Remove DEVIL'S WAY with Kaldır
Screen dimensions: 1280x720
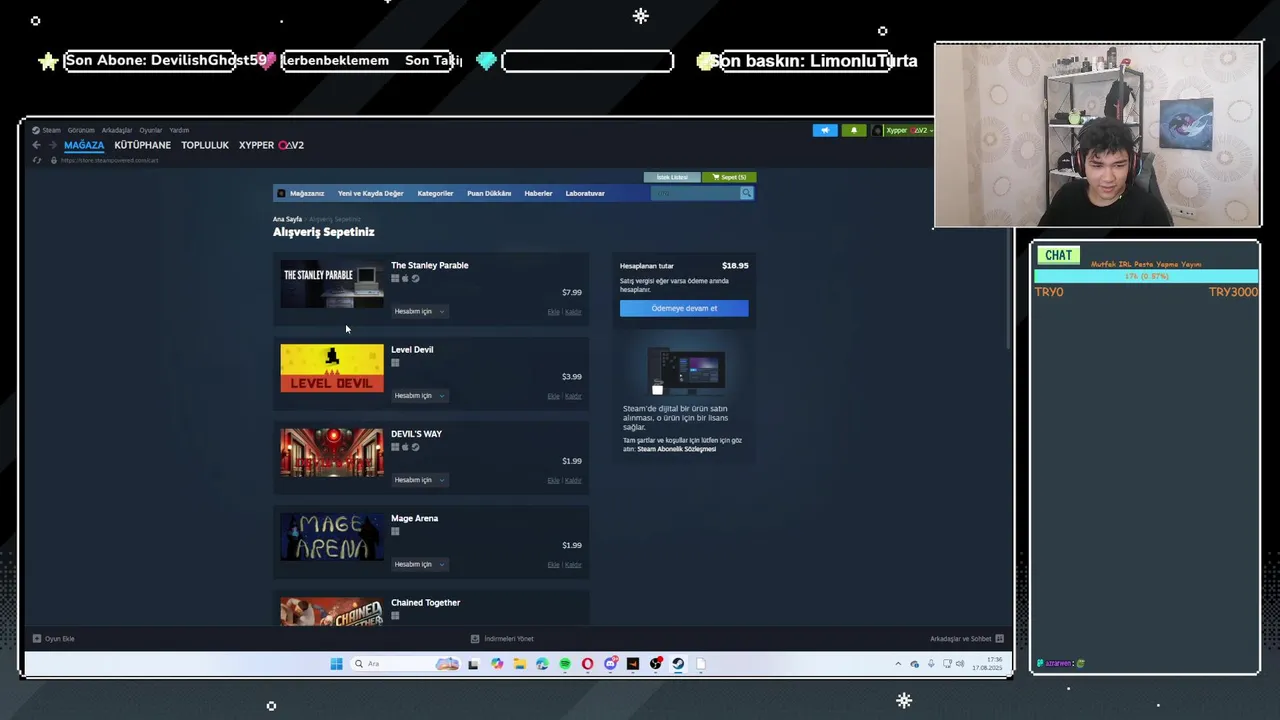tap(573, 480)
